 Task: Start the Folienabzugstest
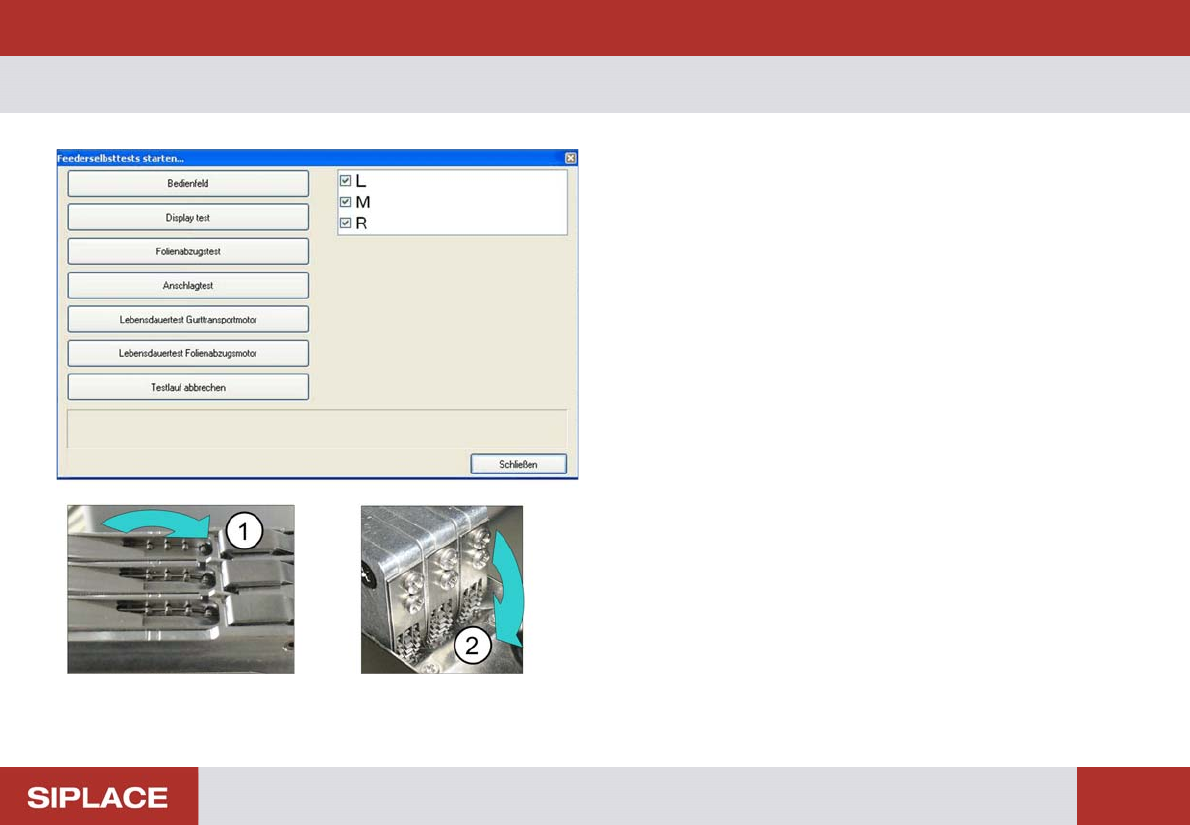[x=188, y=251]
